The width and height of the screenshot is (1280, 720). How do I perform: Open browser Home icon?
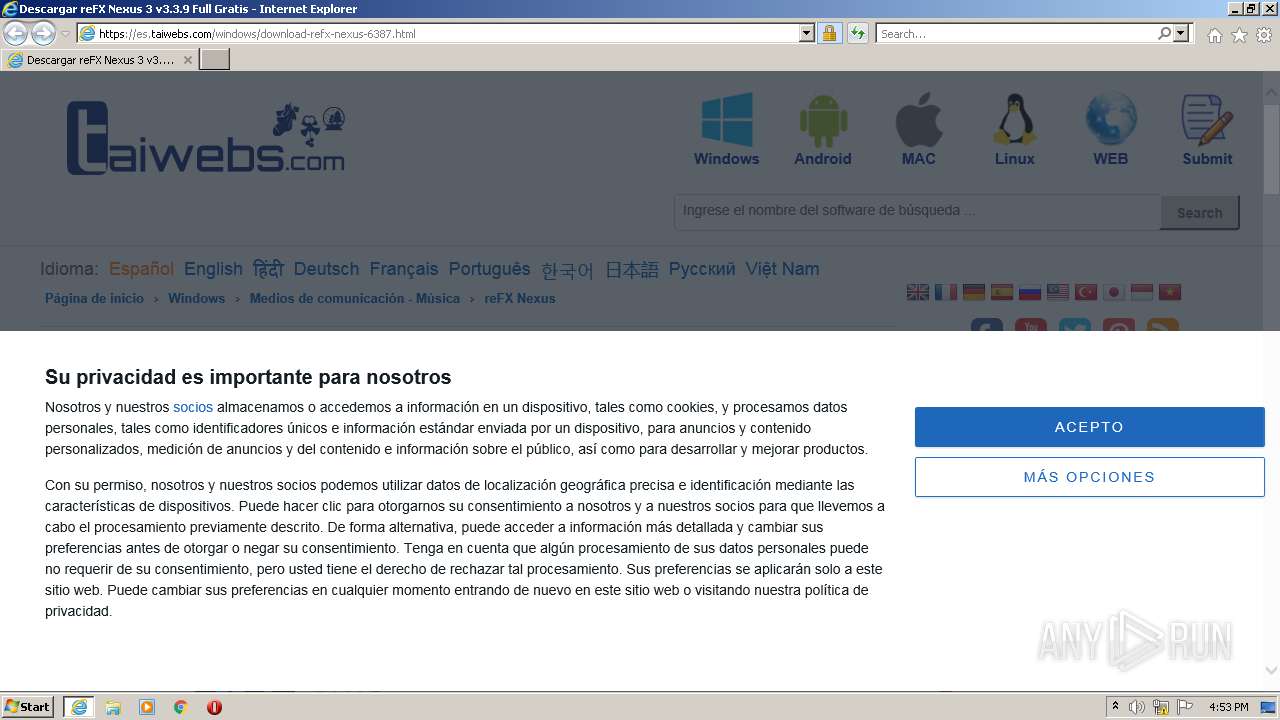[1214, 35]
